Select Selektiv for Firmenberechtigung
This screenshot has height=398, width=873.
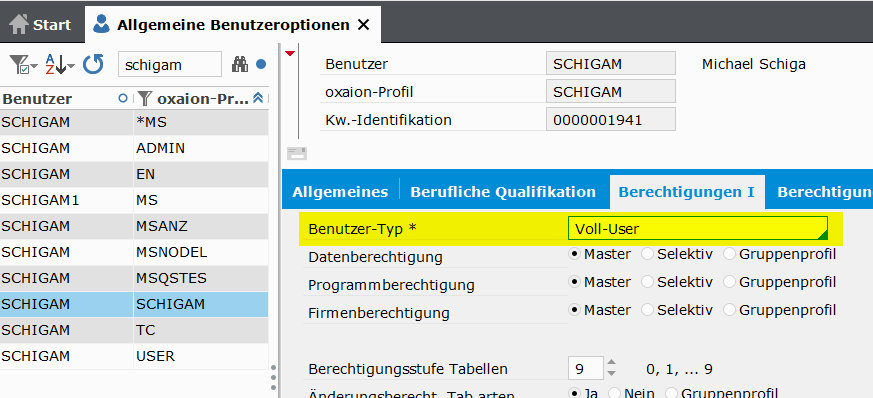pyautogui.click(x=647, y=309)
